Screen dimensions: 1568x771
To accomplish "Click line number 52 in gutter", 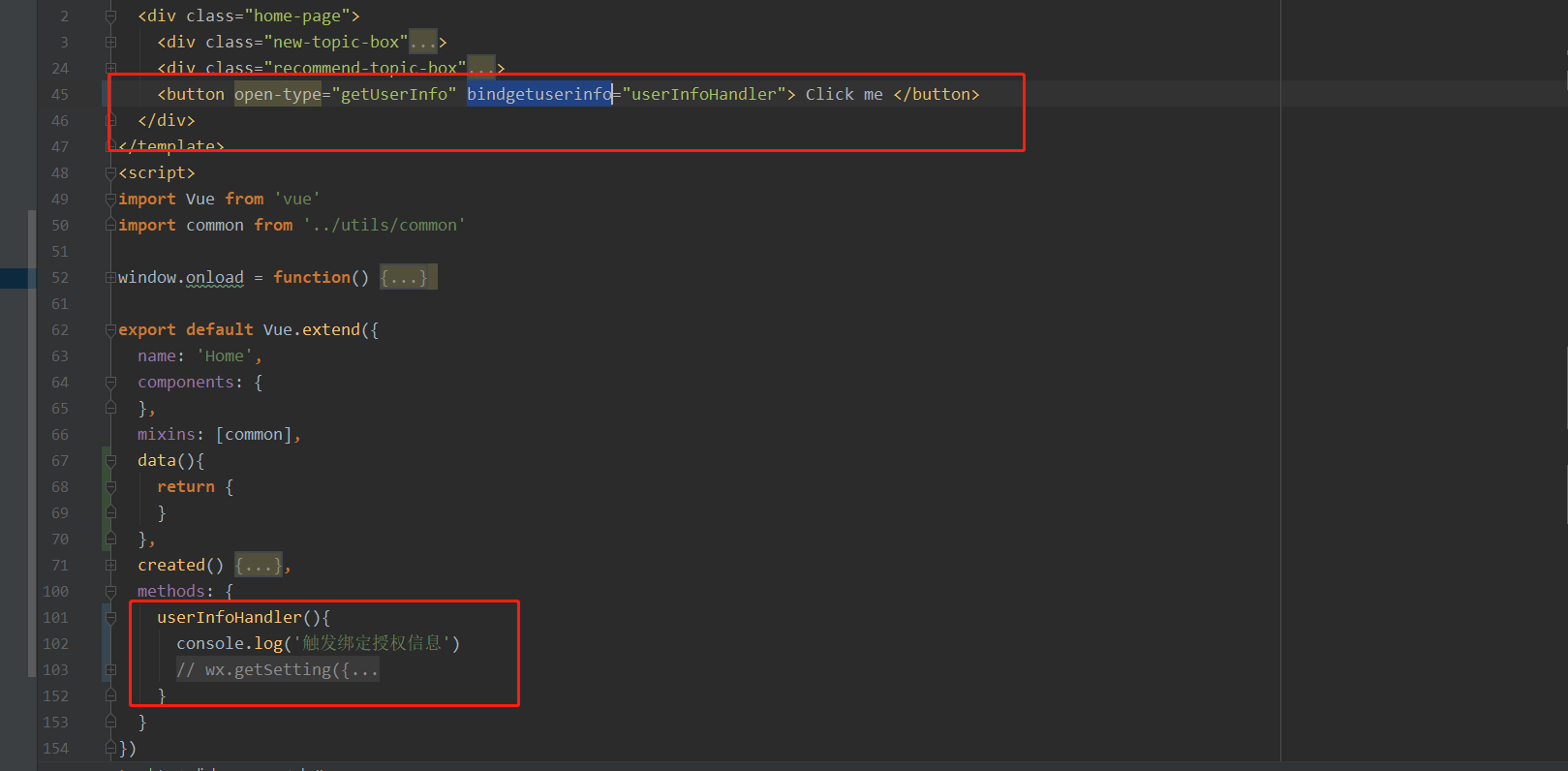I will coord(60,277).
